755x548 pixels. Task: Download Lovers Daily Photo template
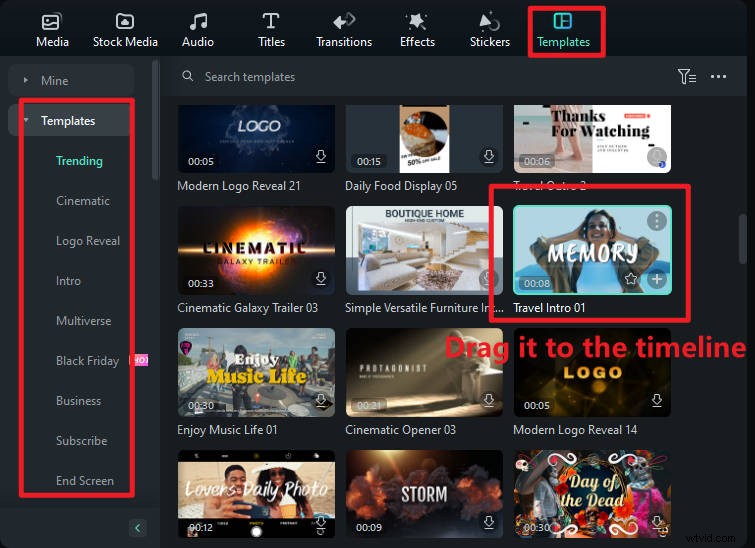point(321,523)
